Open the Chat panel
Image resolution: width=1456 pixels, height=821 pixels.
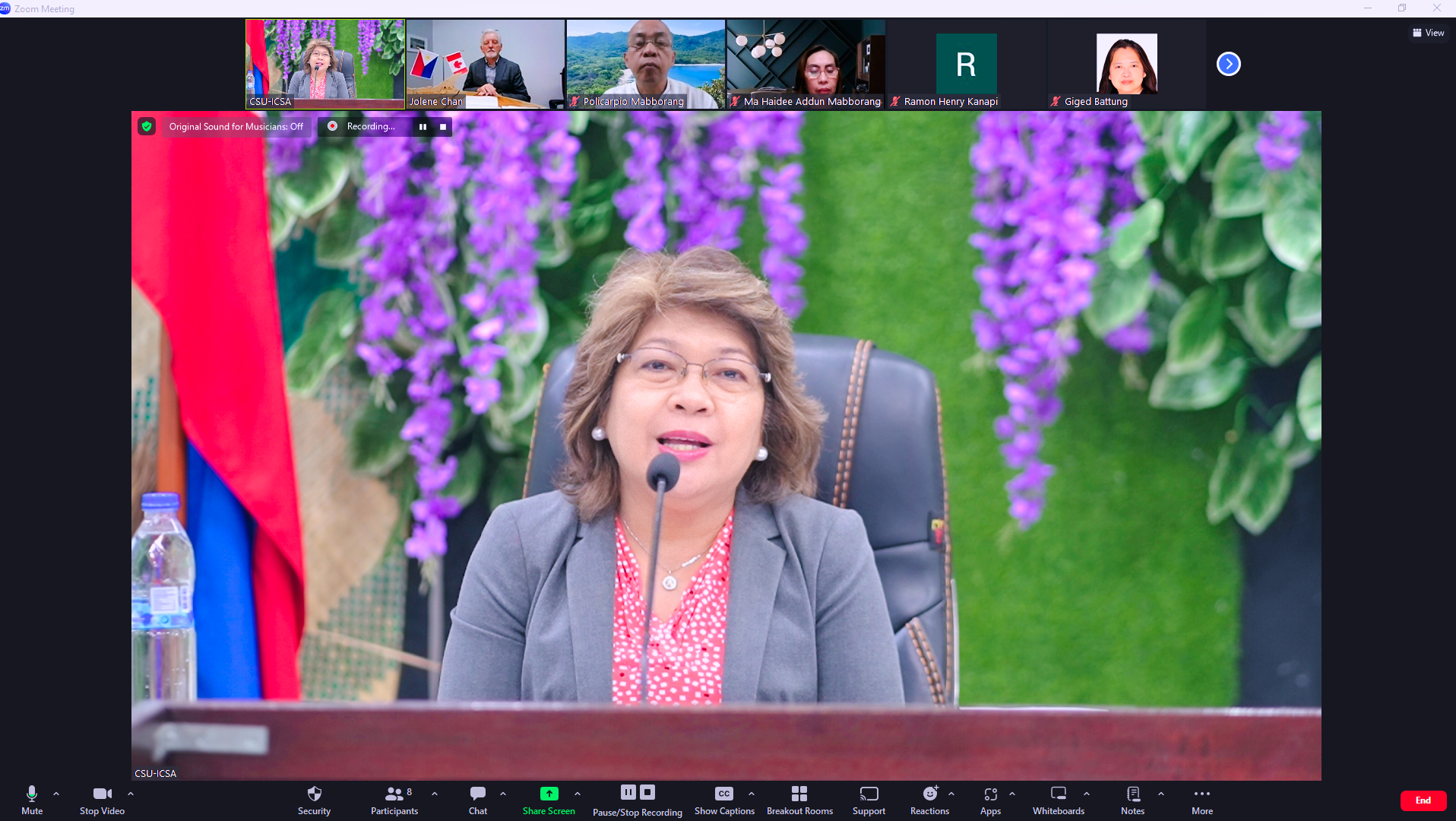[477, 800]
